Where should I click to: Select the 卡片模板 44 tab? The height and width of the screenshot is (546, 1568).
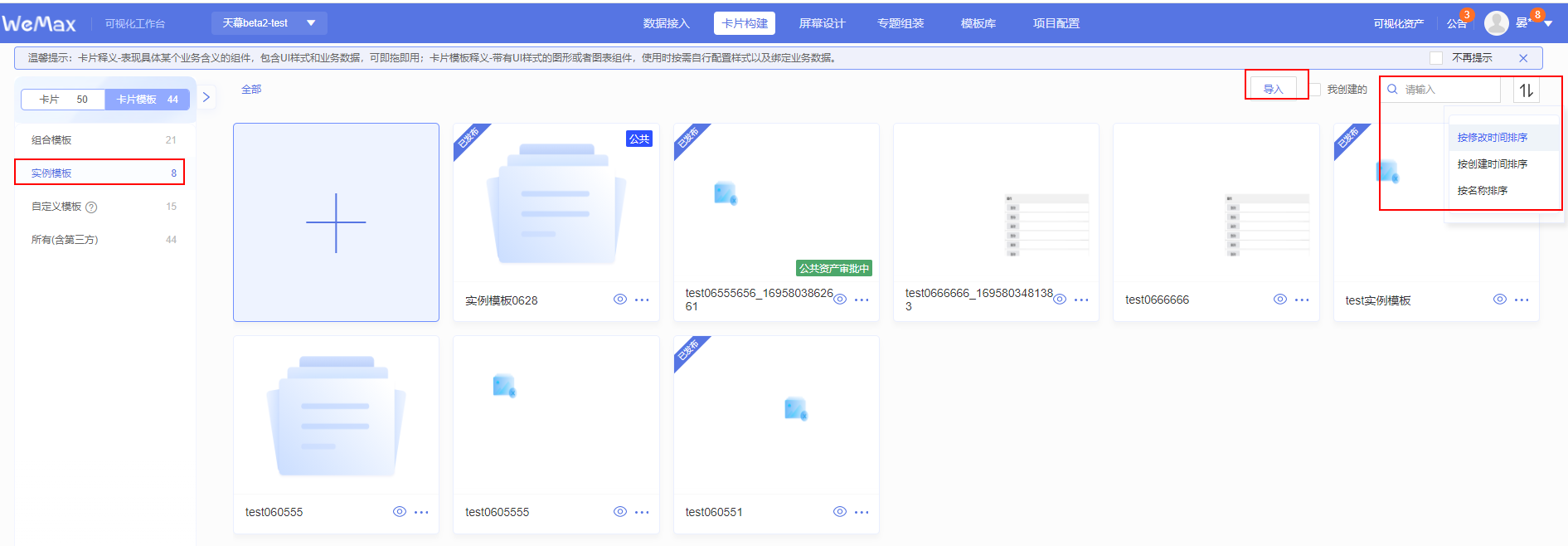148,100
